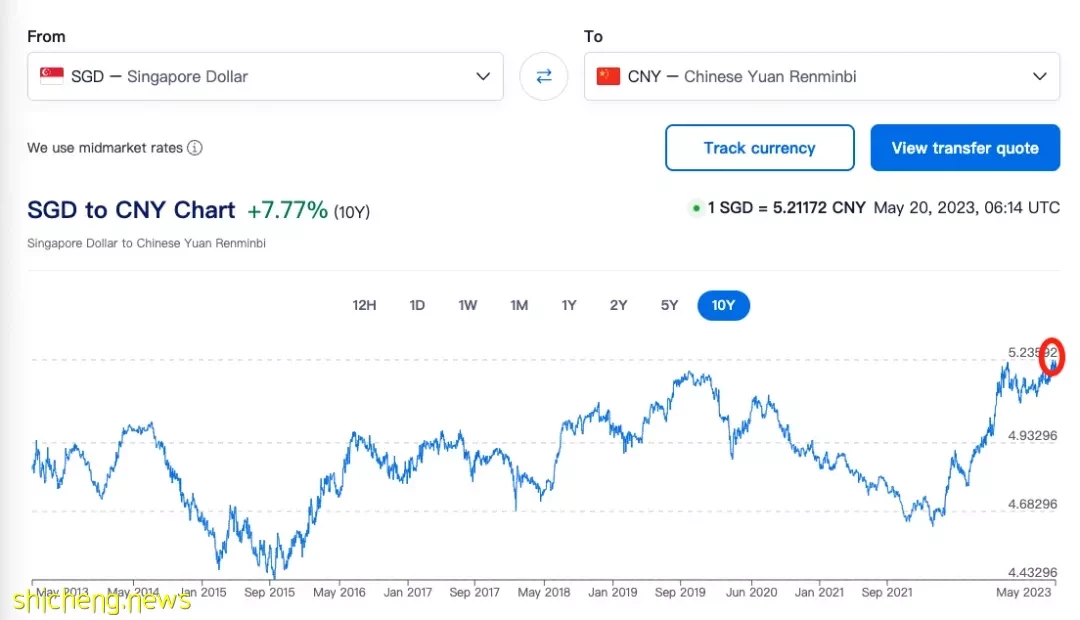Expand the To currency dropdown arrow
This screenshot has height=620, width=1080.
[1040, 76]
